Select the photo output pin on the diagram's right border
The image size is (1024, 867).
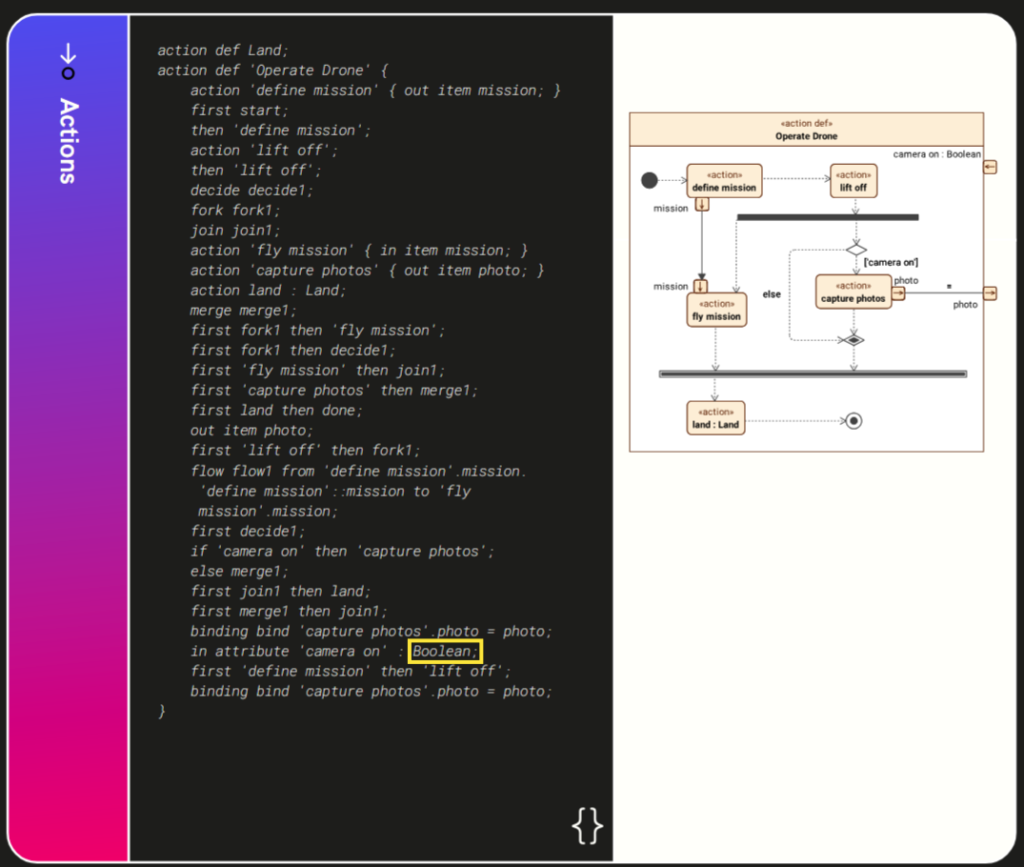pyautogui.click(x=989, y=293)
